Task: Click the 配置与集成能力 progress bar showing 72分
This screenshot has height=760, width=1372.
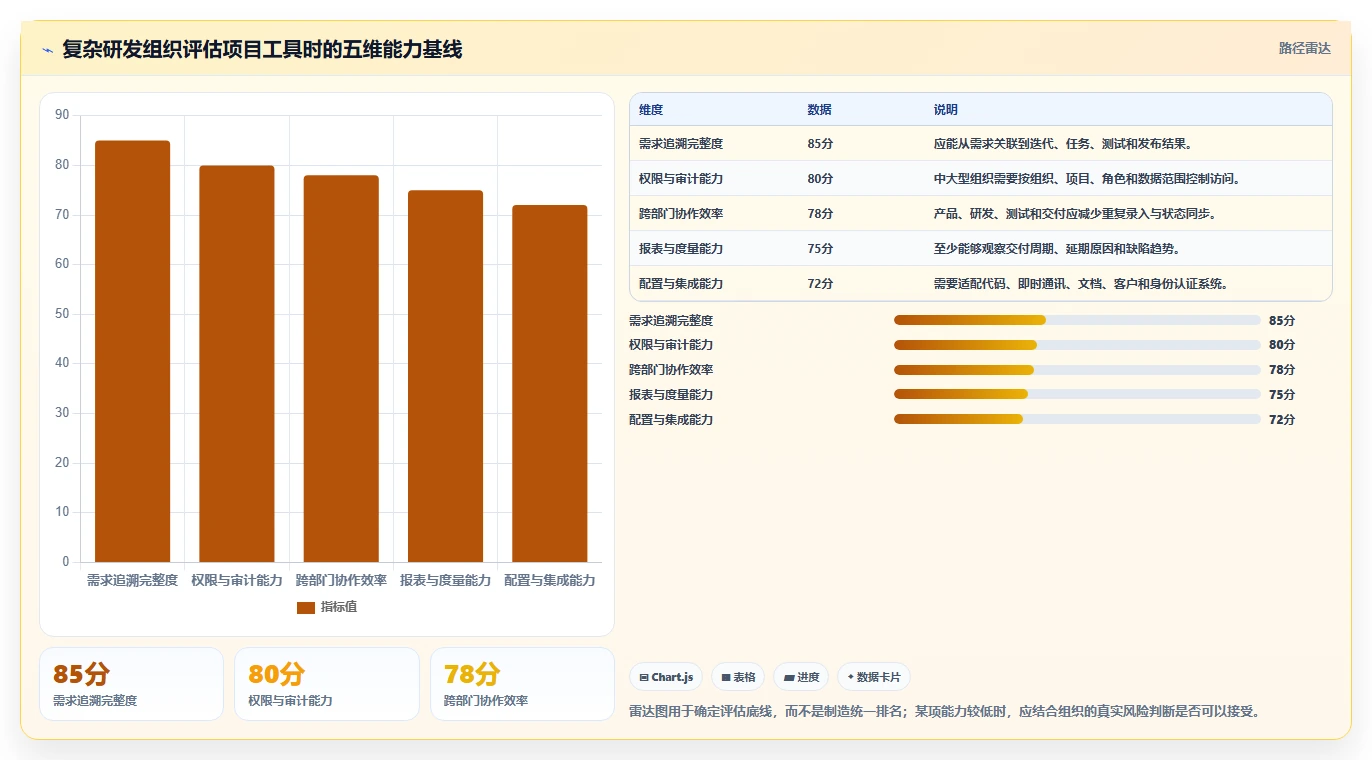Action: (x=1077, y=420)
